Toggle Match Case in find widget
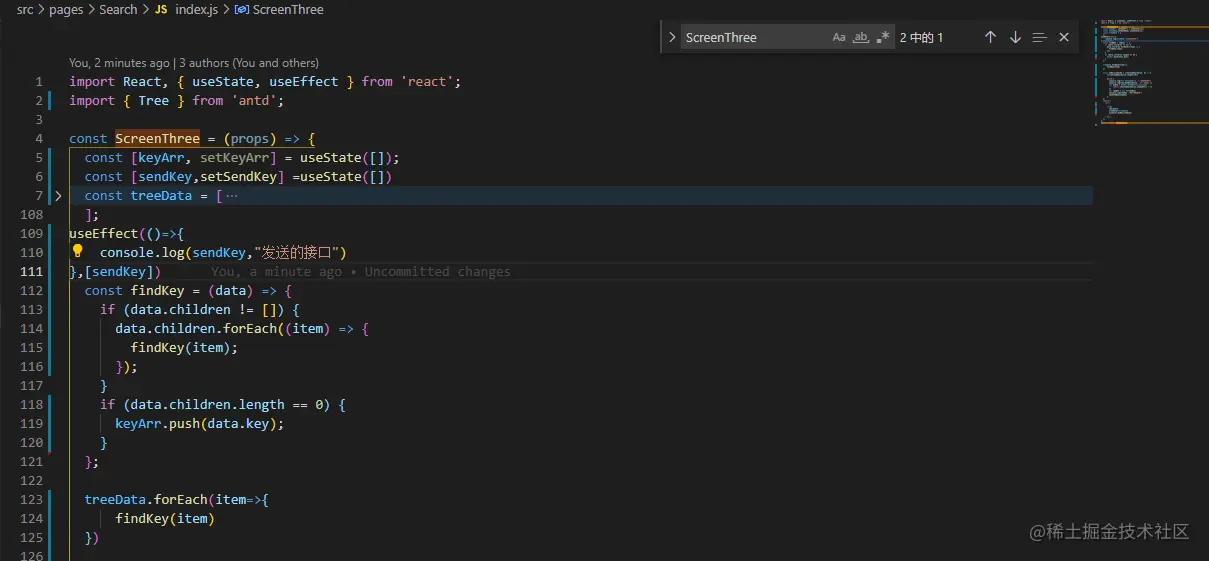Viewport: 1209px width, 561px height. 839,37
